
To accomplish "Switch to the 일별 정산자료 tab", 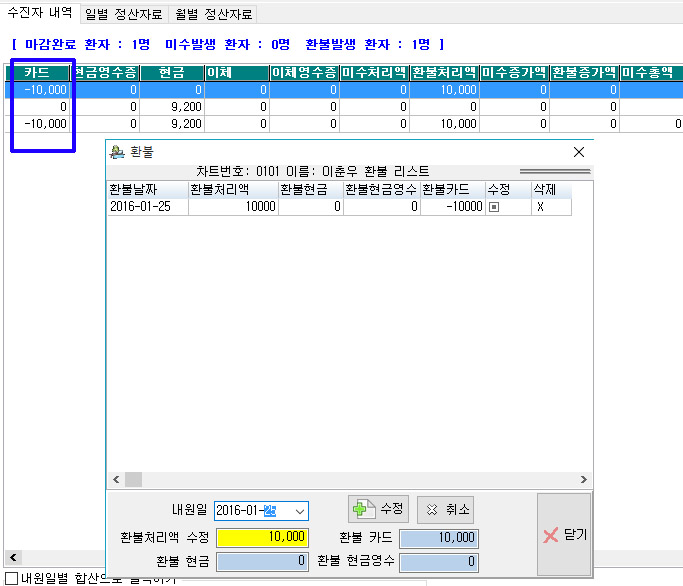I will pyautogui.click(x=124, y=14).
